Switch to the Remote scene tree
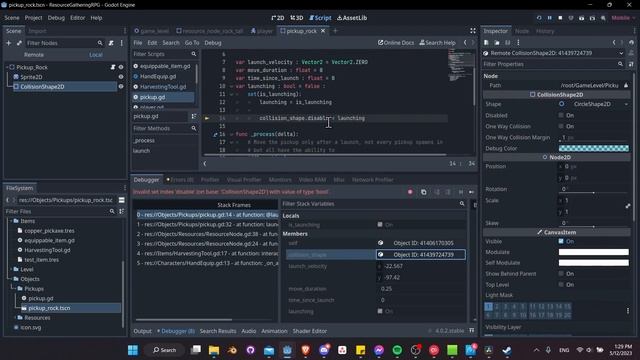 coord(34,55)
